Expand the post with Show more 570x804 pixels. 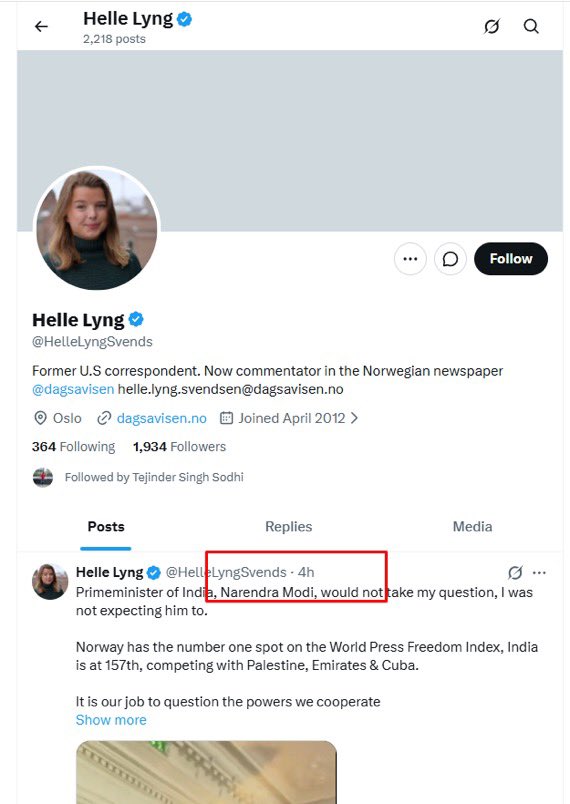tap(111, 720)
